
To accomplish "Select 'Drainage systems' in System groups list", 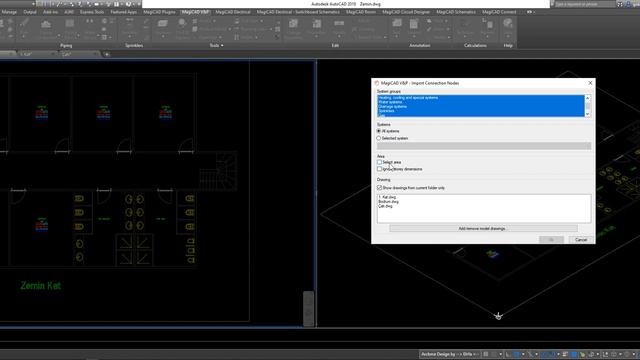I will coord(481,107).
